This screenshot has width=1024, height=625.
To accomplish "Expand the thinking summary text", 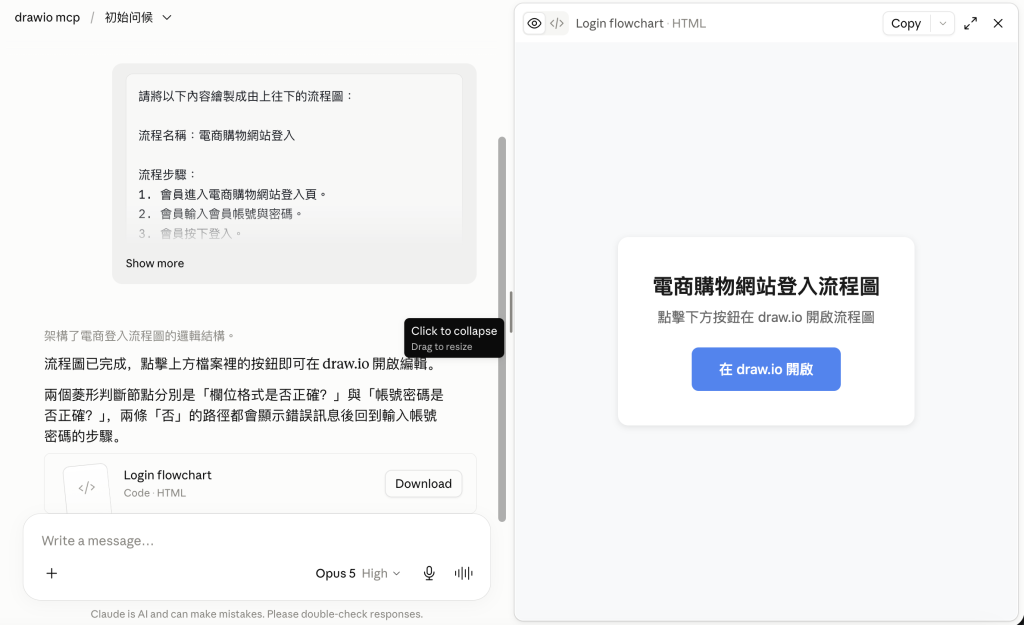I will (138, 336).
